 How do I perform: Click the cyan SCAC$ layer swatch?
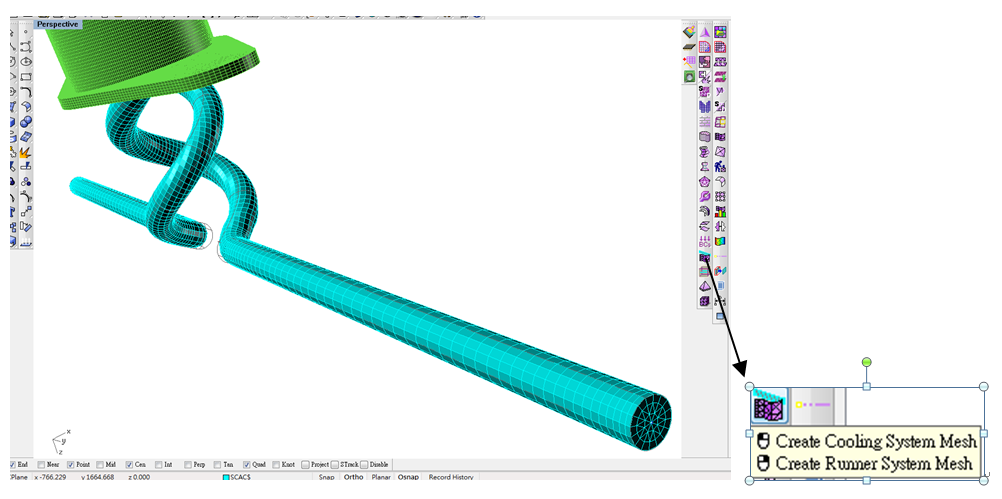coord(226,477)
